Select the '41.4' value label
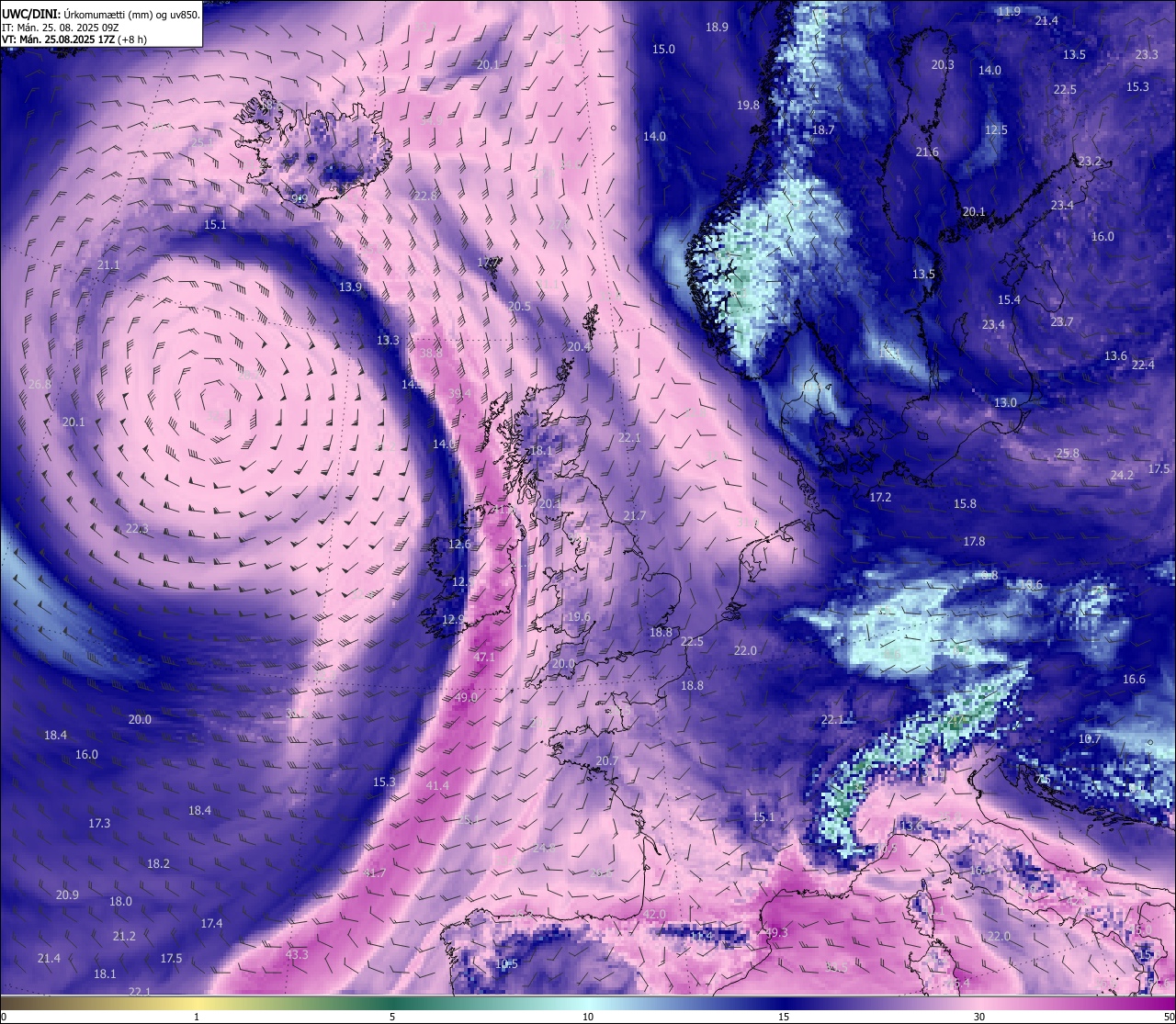The width and height of the screenshot is (1176, 1024). point(438,786)
